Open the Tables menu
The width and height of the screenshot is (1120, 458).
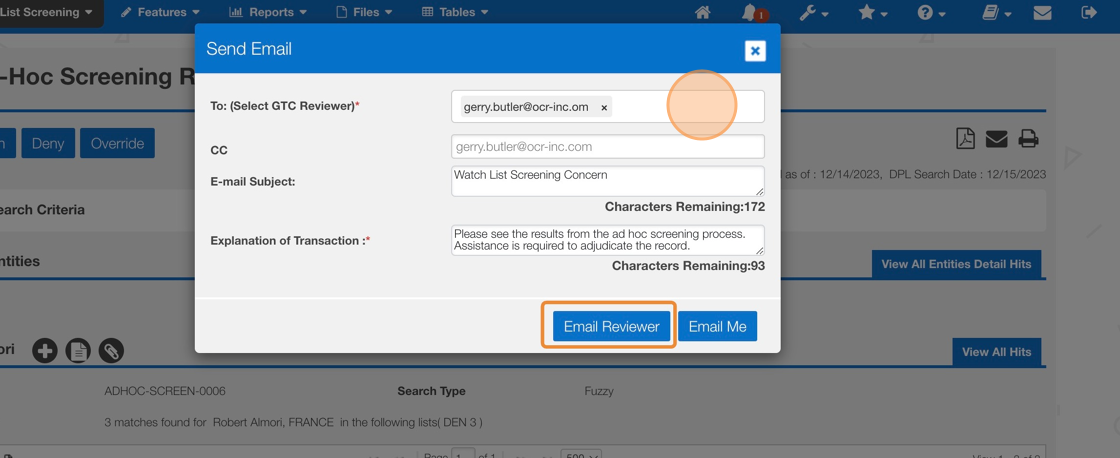(456, 12)
